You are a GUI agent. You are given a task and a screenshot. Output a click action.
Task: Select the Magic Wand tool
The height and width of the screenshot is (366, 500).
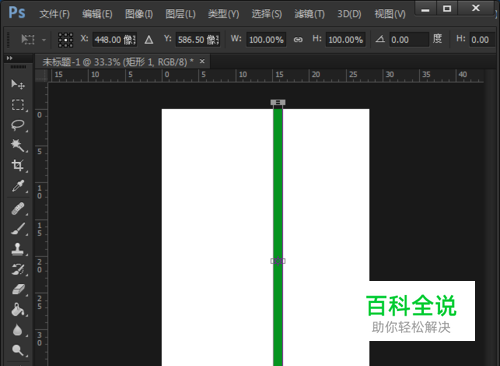pyautogui.click(x=18, y=145)
